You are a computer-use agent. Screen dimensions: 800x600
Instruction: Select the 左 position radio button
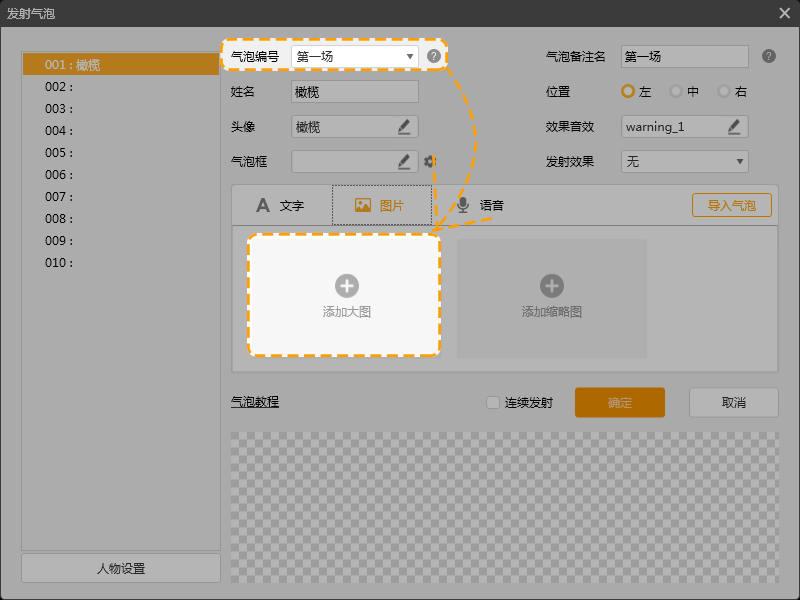click(628, 91)
